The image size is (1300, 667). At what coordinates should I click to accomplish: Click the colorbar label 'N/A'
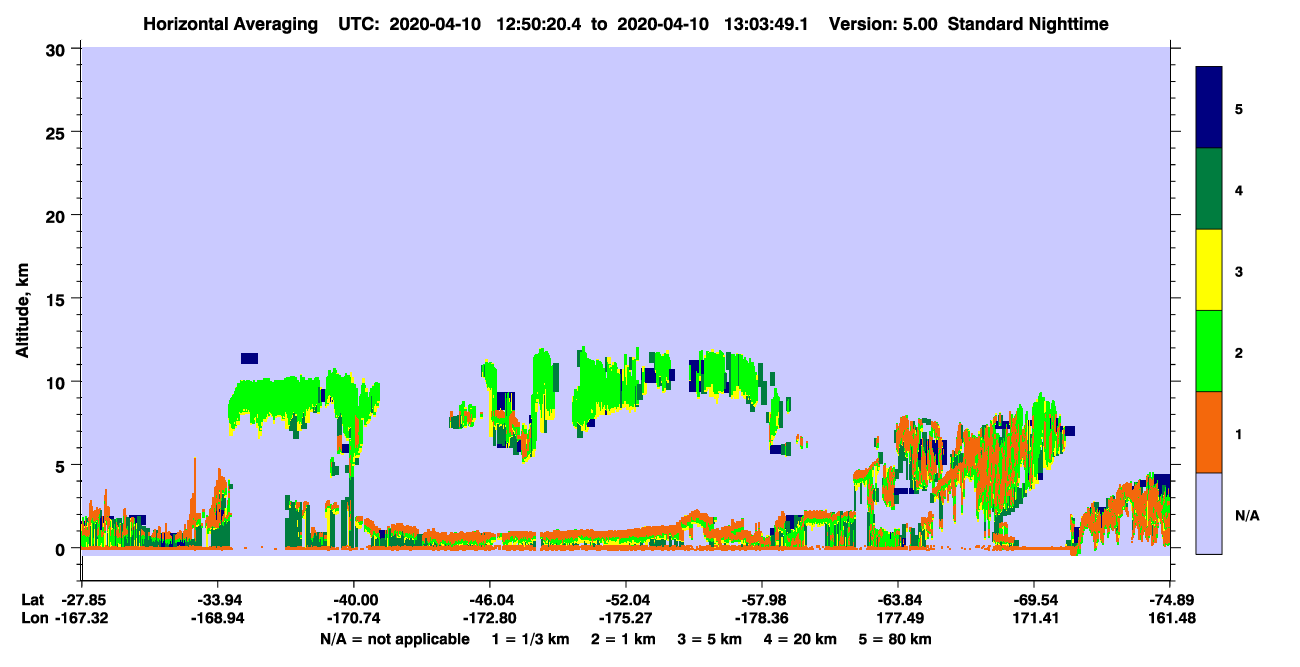1246,515
